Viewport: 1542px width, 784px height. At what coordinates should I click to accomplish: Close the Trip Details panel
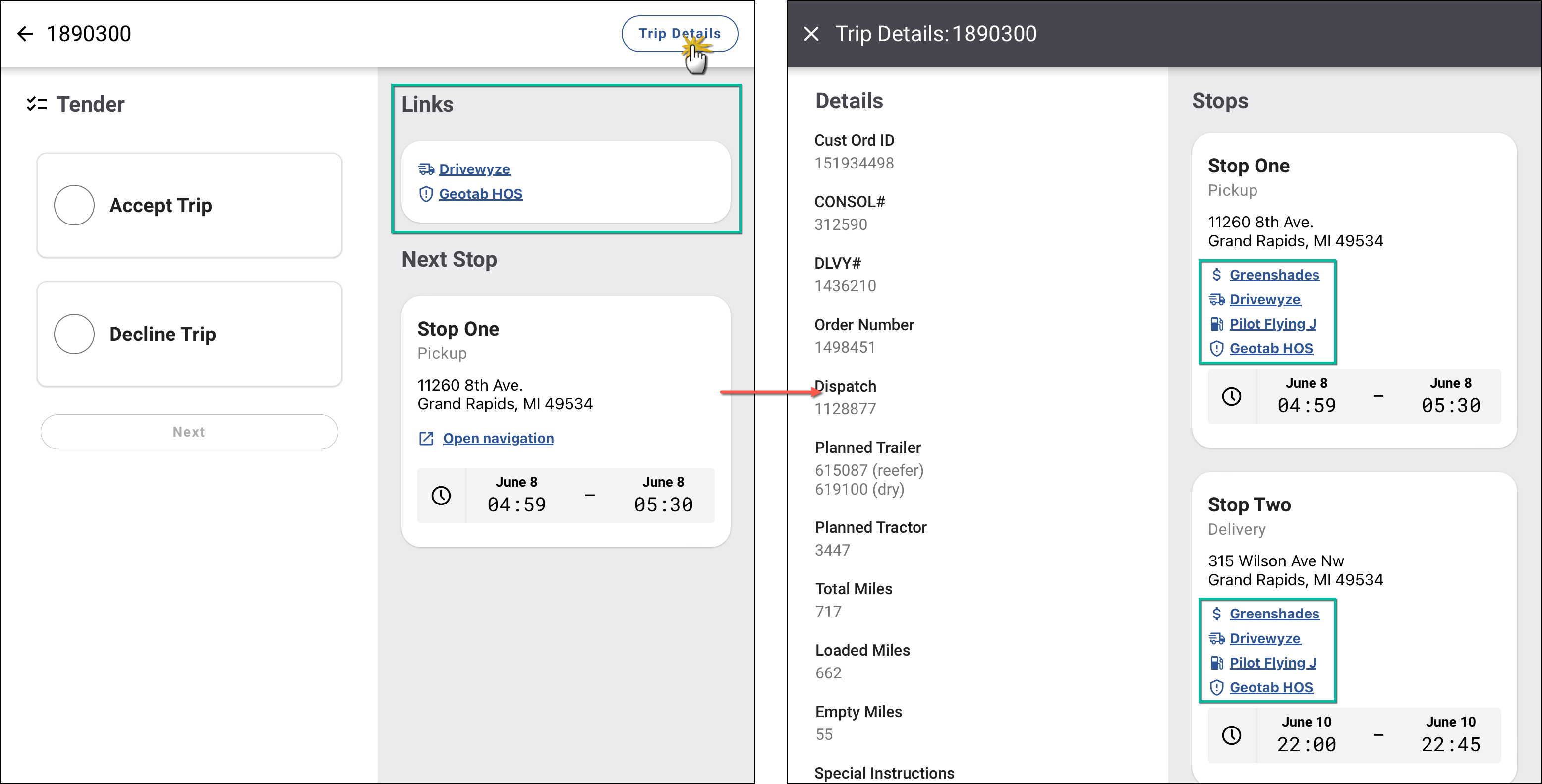pos(811,34)
